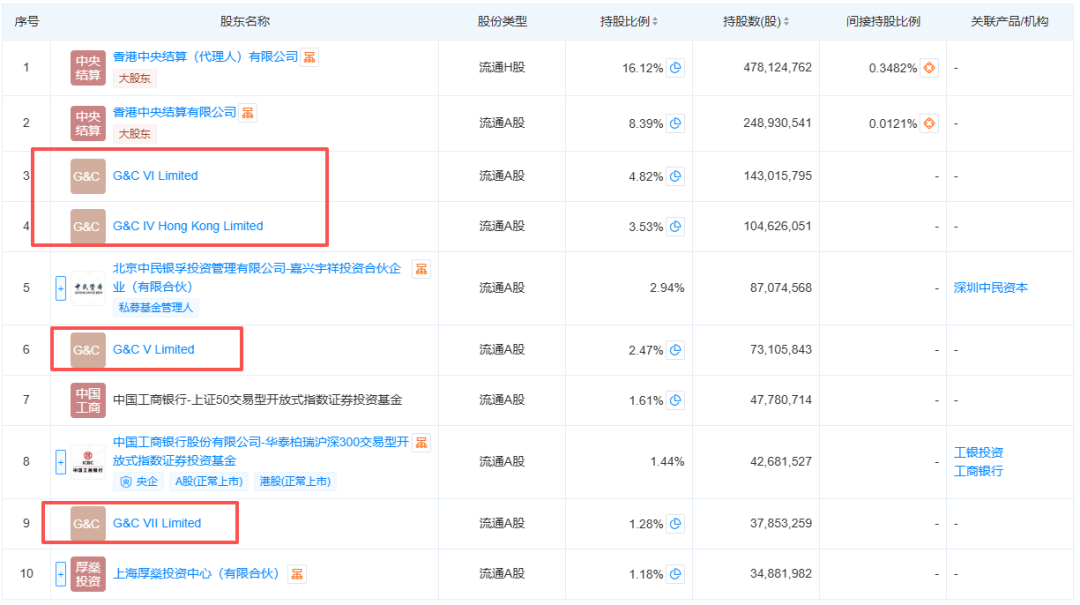Click the 央企 tag
1080x605 pixels.
click(x=140, y=482)
